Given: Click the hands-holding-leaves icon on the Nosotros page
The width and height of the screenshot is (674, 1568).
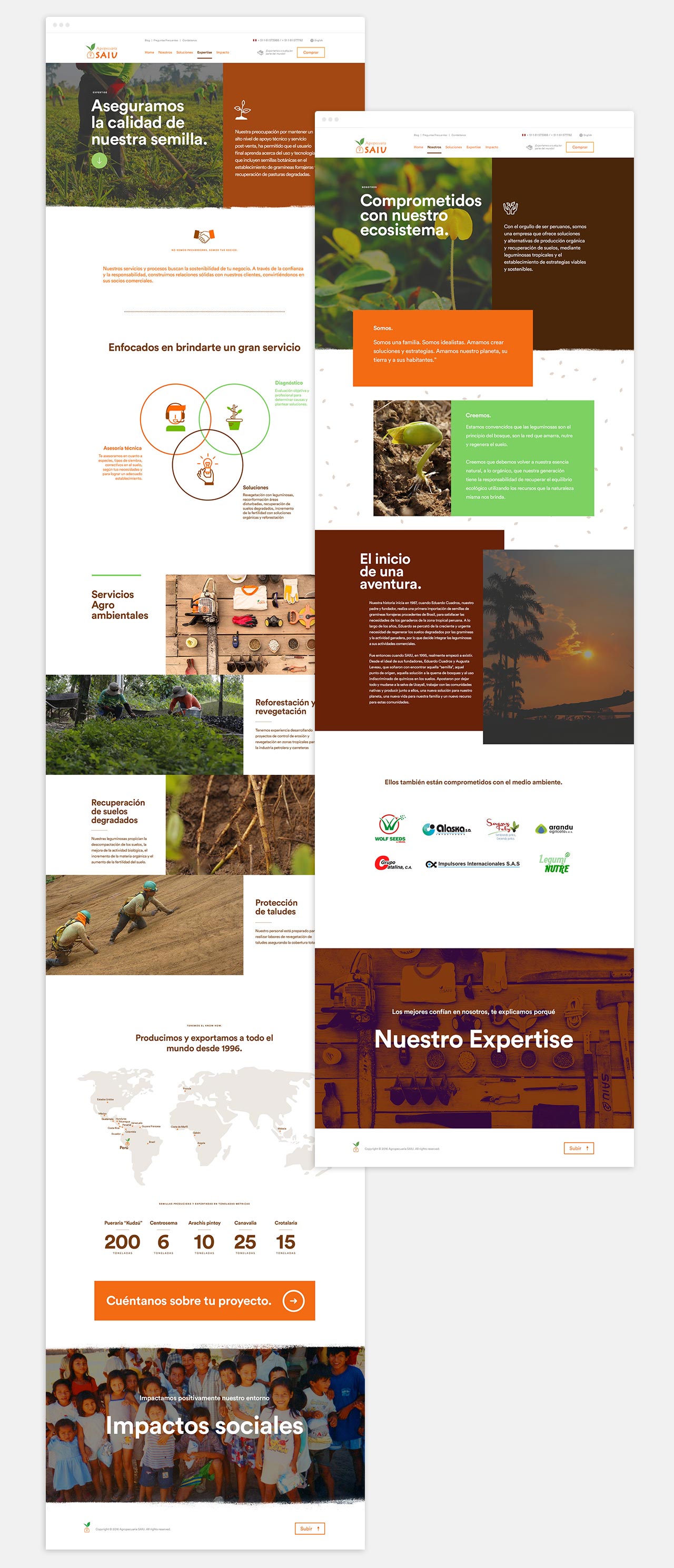Looking at the screenshot, I should (510, 208).
